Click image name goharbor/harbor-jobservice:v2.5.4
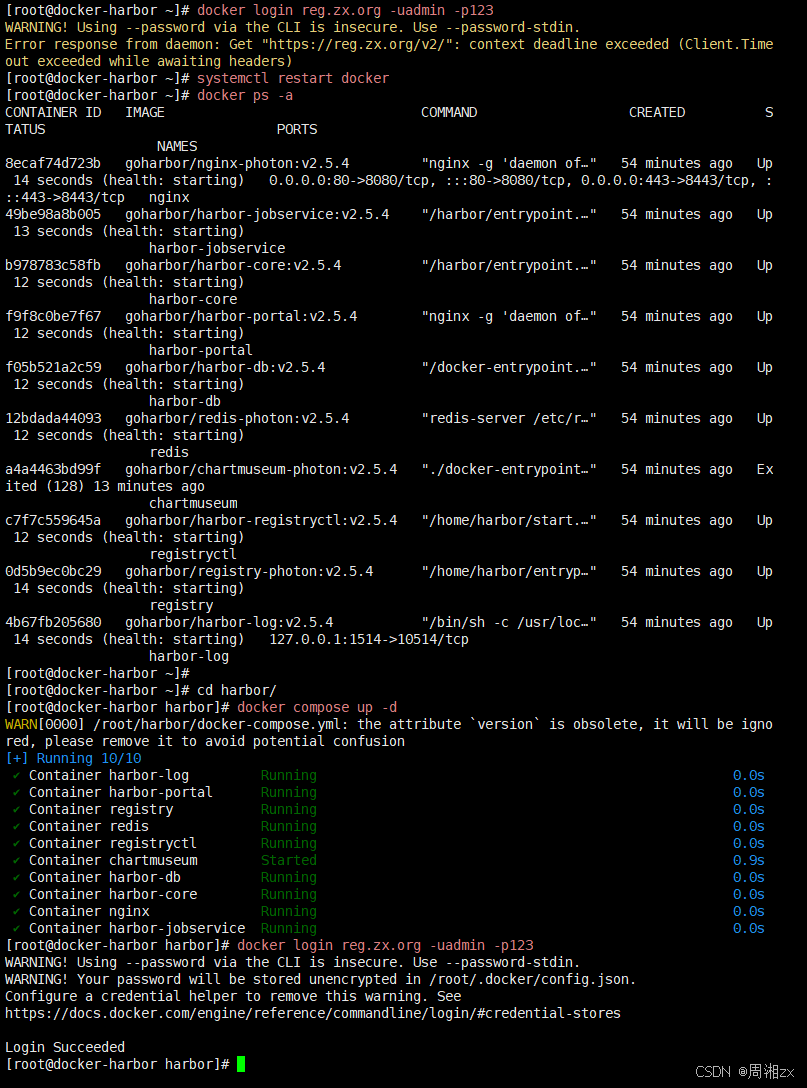Viewport: 807px width, 1088px height. (x=257, y=214)
